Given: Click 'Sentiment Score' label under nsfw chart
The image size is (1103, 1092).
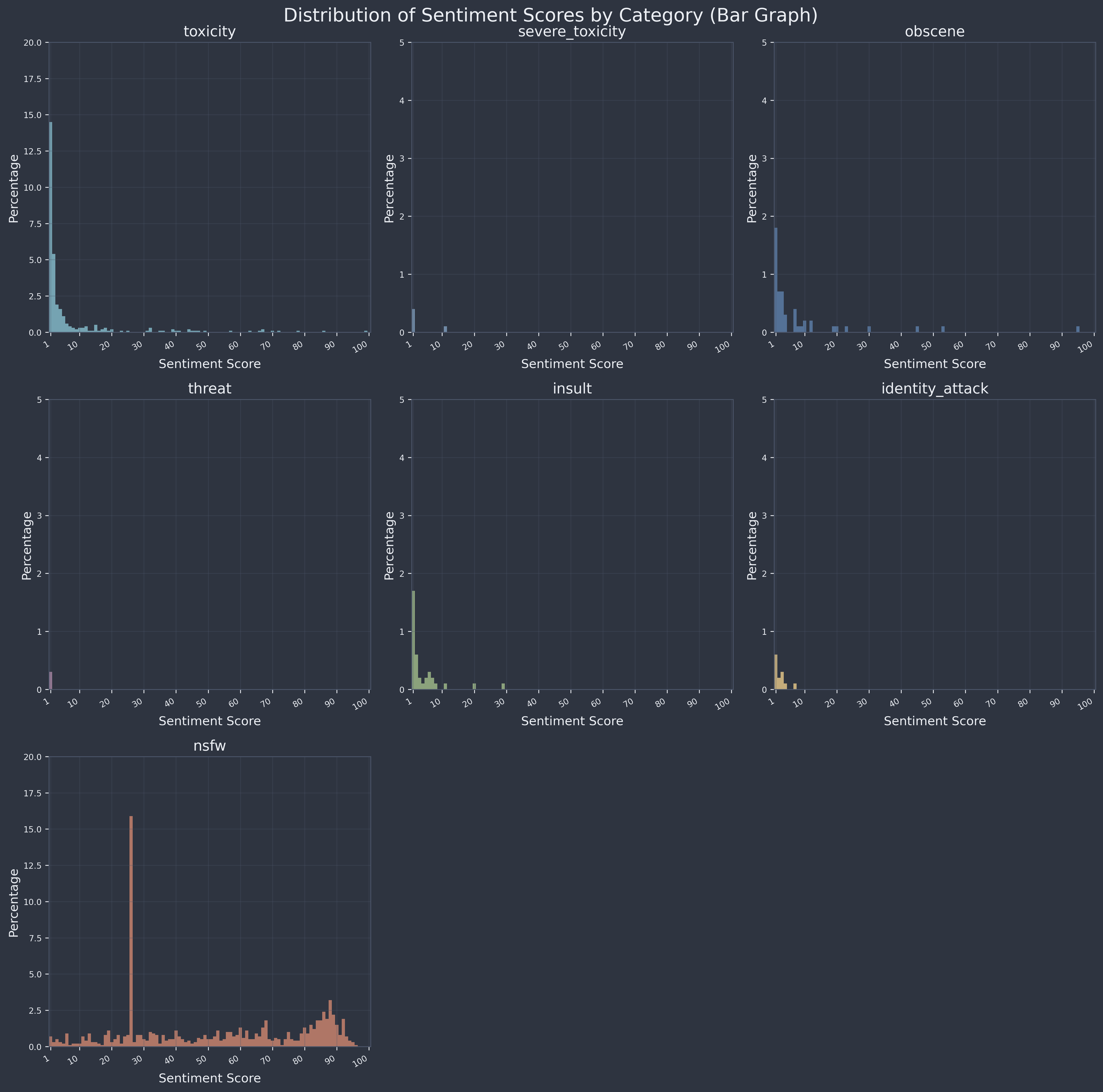Looking at the screenshot, I should pos(210,1078).
